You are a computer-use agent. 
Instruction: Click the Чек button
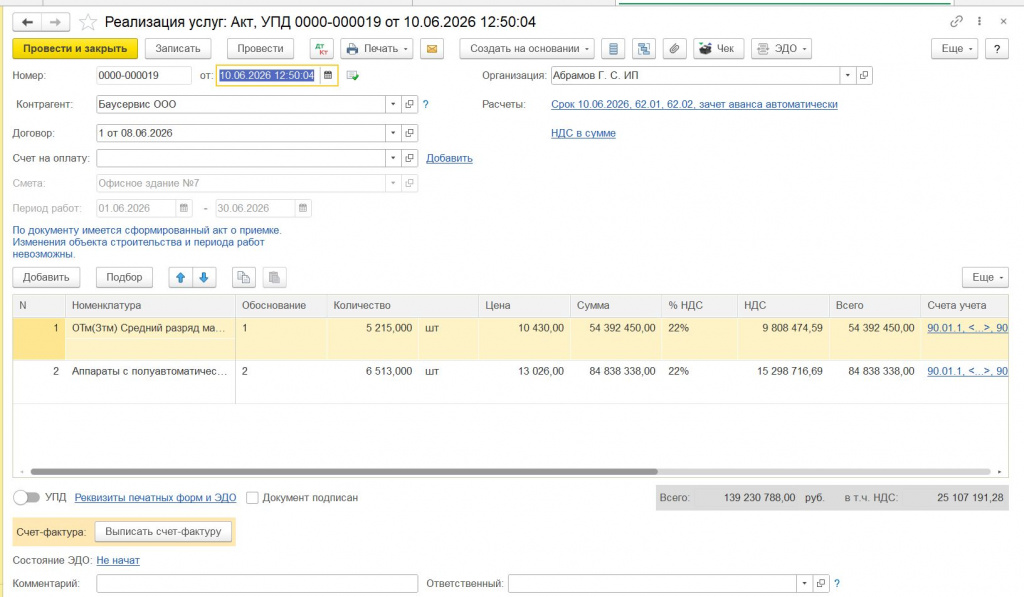coord(718,48)
